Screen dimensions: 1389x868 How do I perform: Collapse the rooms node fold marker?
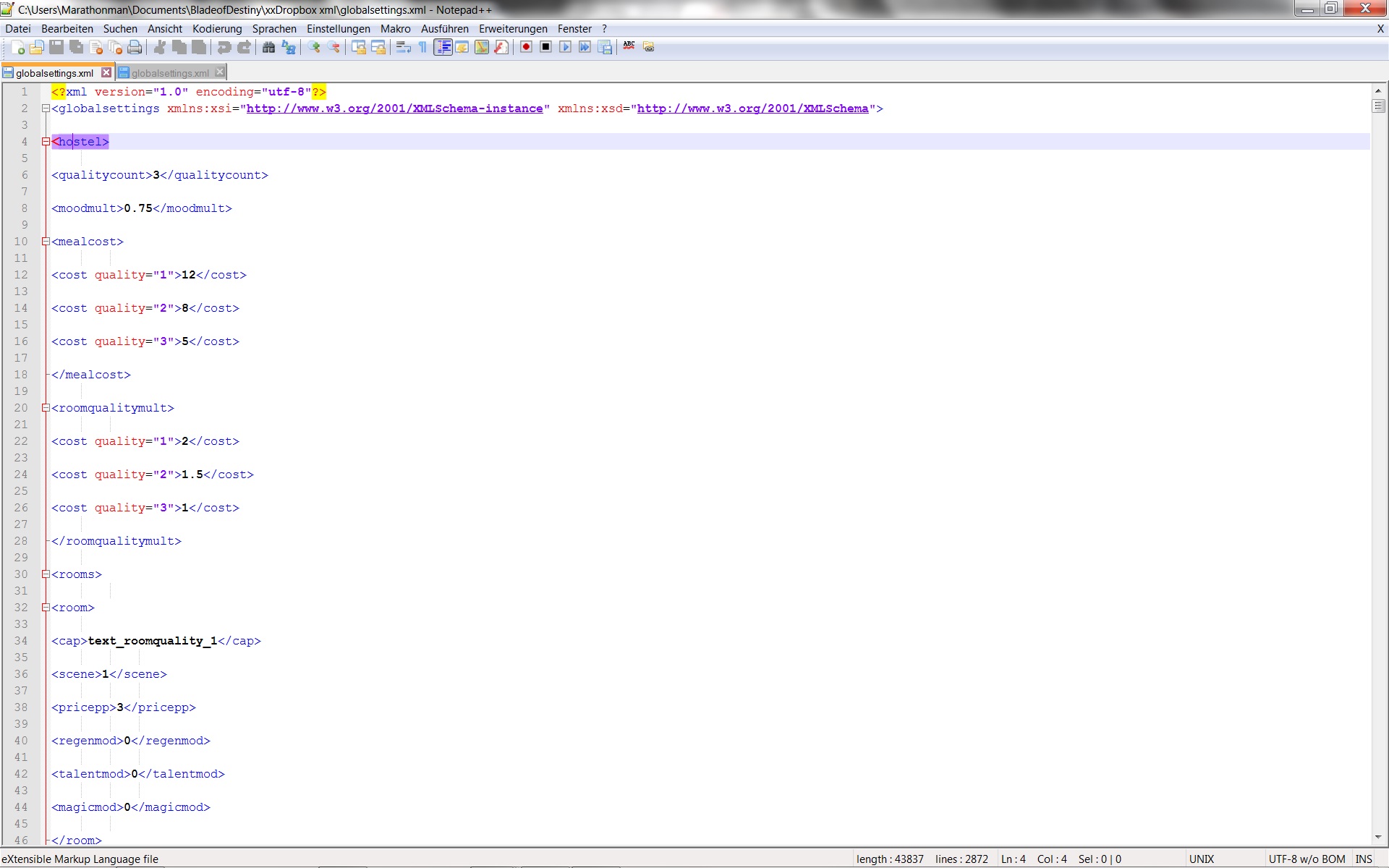[46, 574]
